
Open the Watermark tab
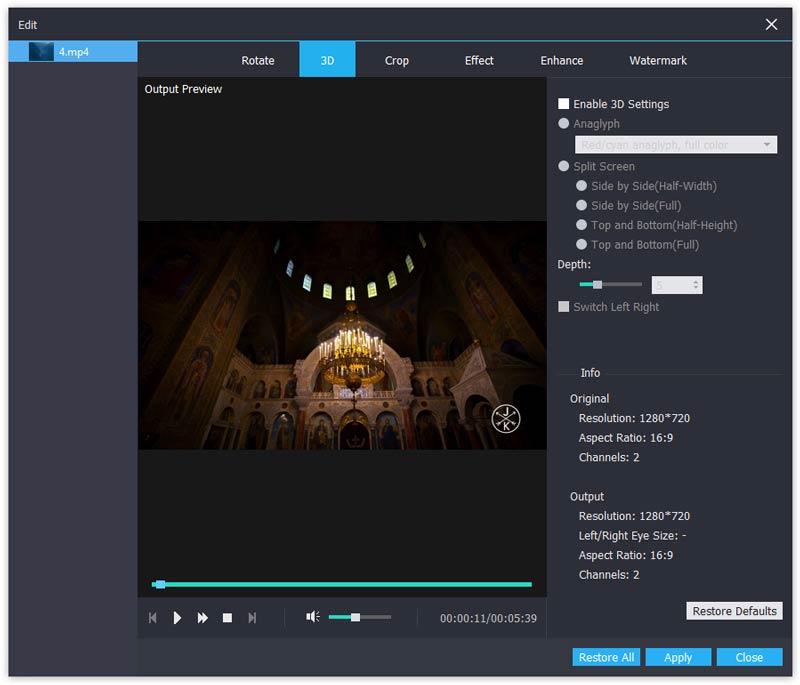point(657,60)
